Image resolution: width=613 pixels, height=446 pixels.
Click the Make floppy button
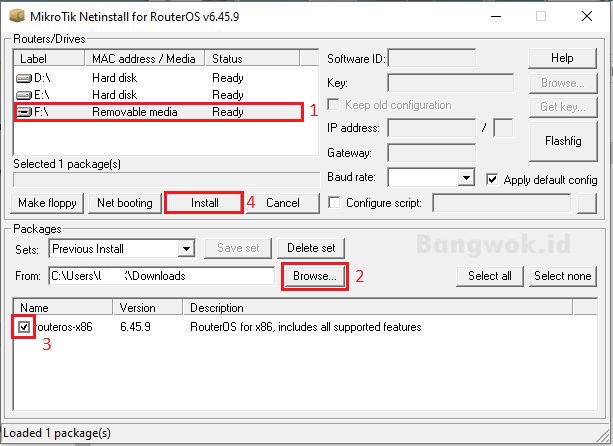click(x=47, y=203)
